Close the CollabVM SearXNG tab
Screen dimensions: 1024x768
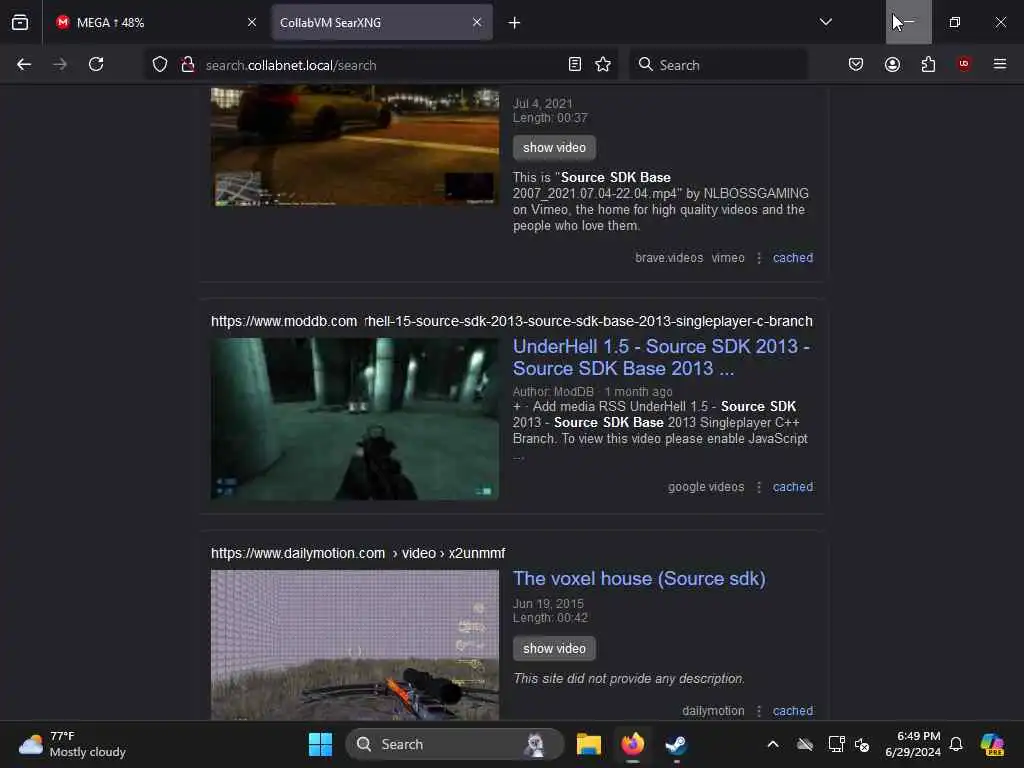tap(477, 22)
